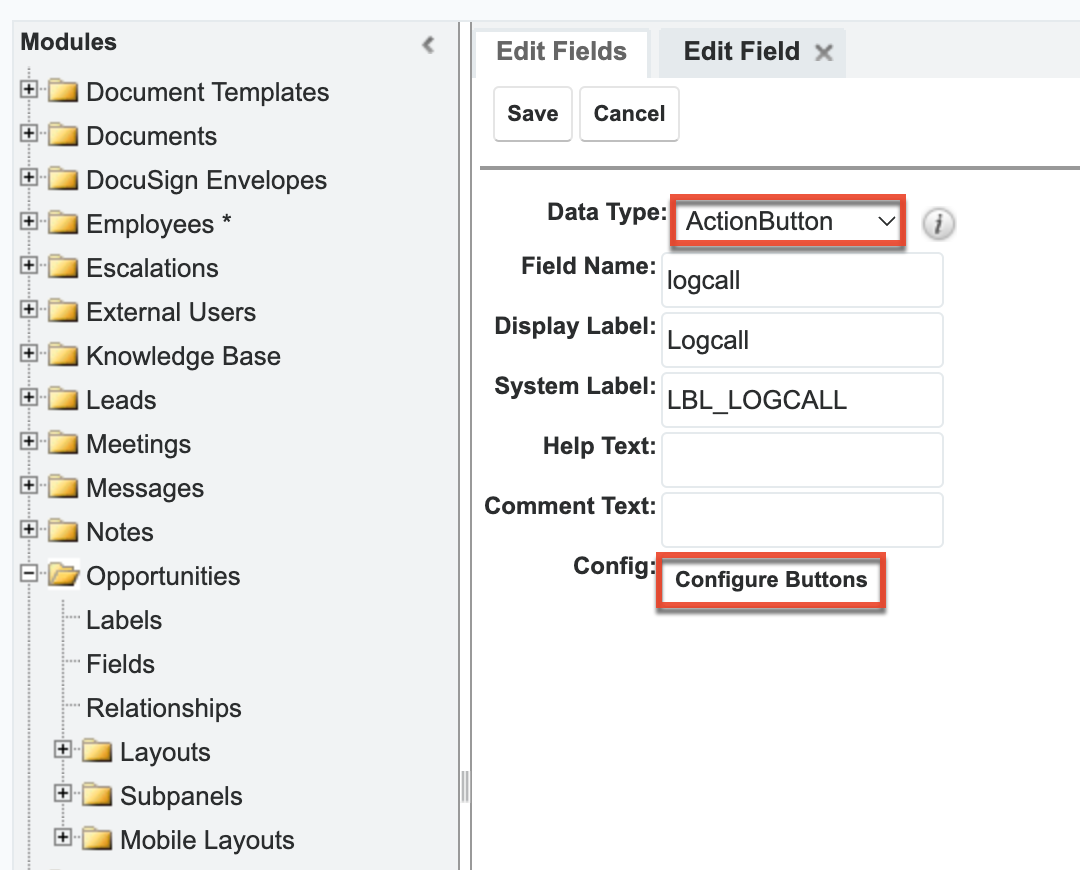Click the Cancel button
Image resolution: width=1080 pixels, height=870 pixels.
pos(629,113)
